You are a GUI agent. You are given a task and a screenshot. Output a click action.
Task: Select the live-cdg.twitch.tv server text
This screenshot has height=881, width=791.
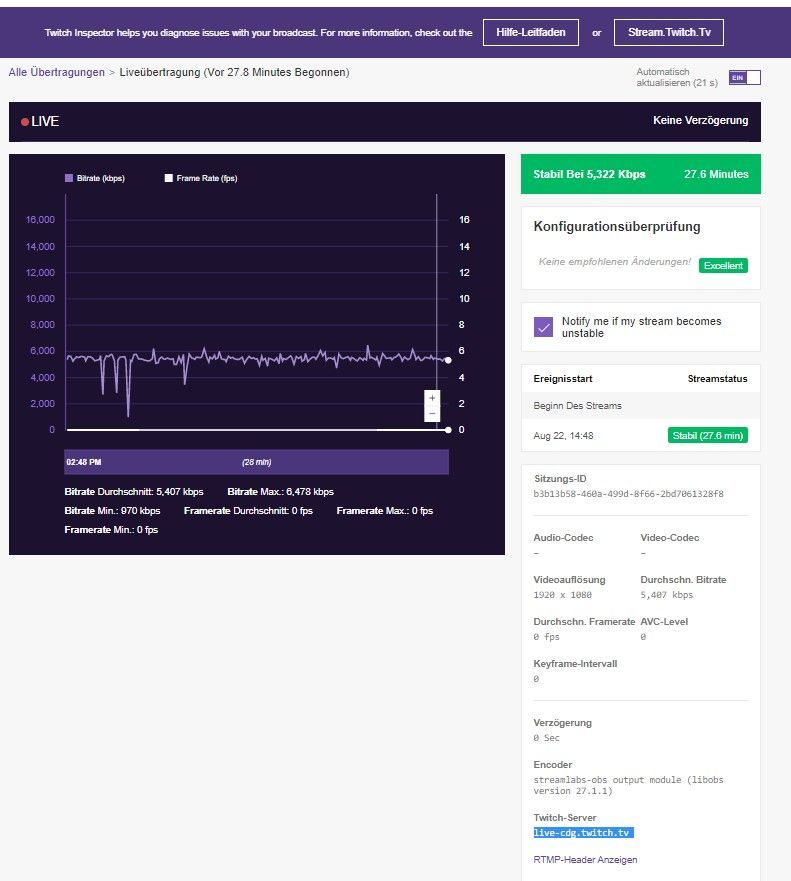click(583, 833)
